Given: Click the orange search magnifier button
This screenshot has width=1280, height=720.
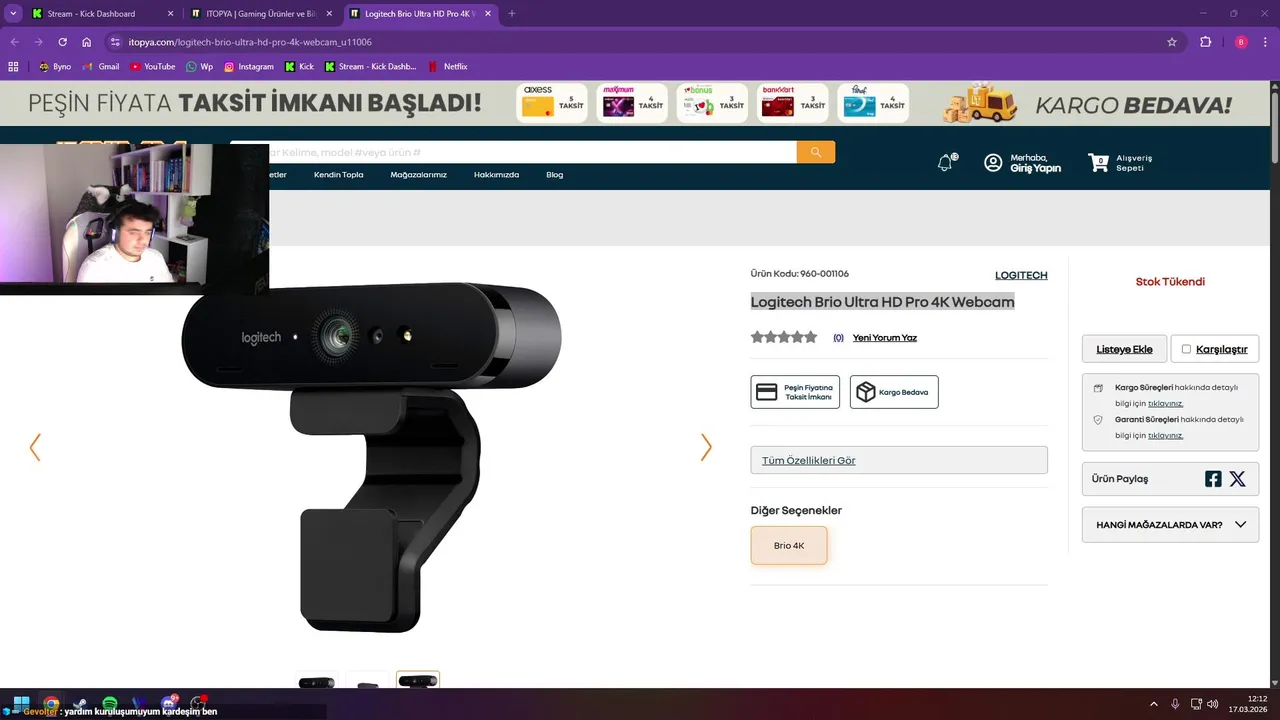Looking at the screenshot, I should pos(816,152).
